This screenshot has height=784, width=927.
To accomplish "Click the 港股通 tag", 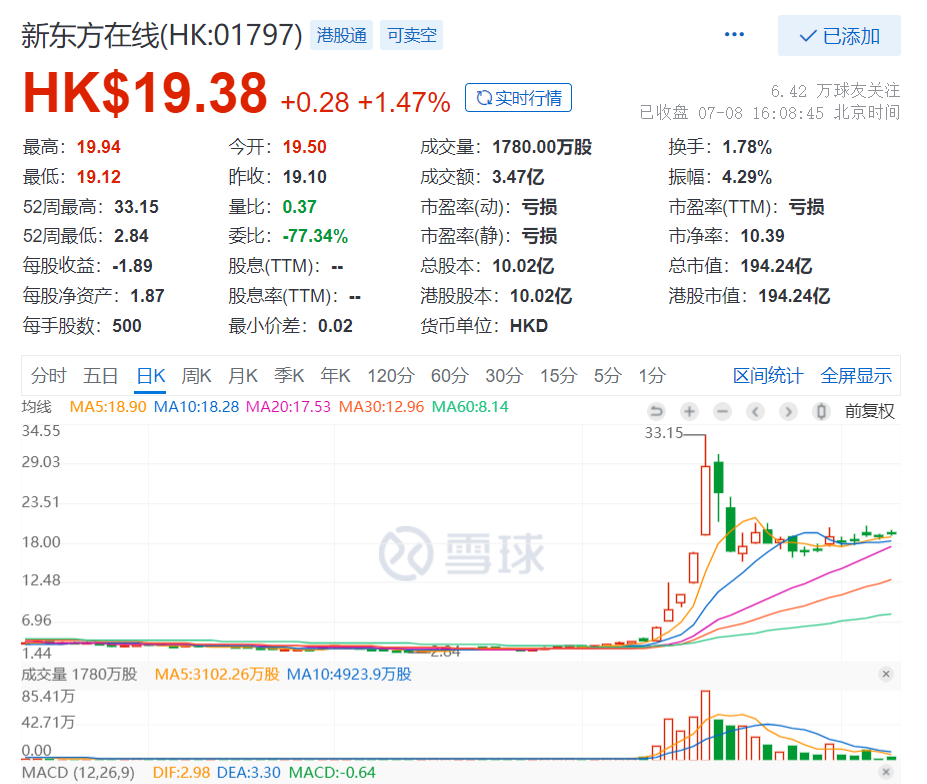I will (342, 36).
